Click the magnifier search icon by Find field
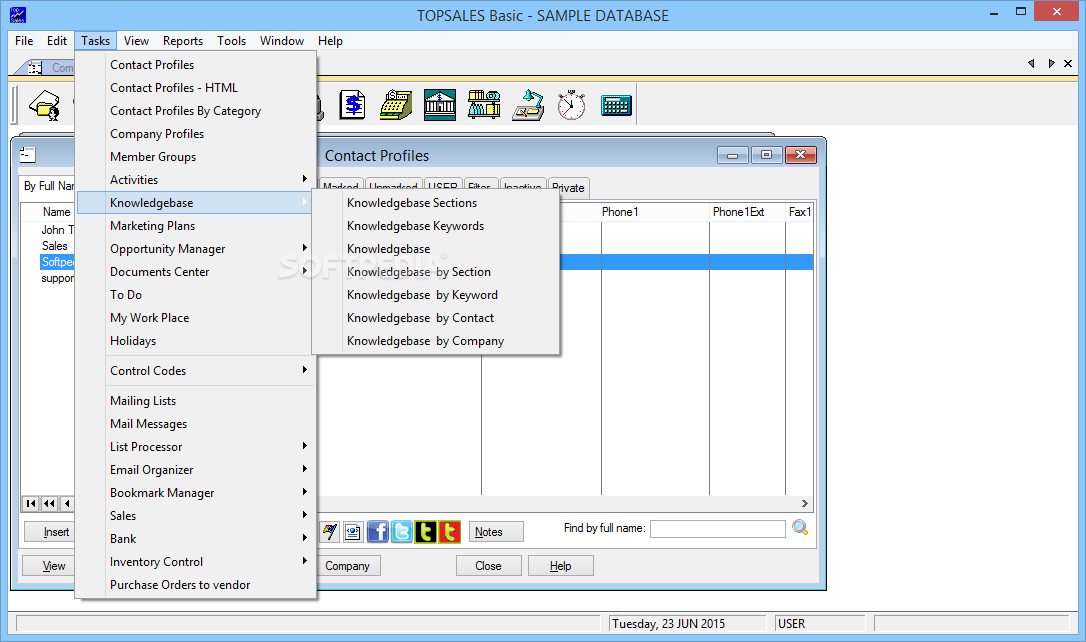 click(800, 528)
